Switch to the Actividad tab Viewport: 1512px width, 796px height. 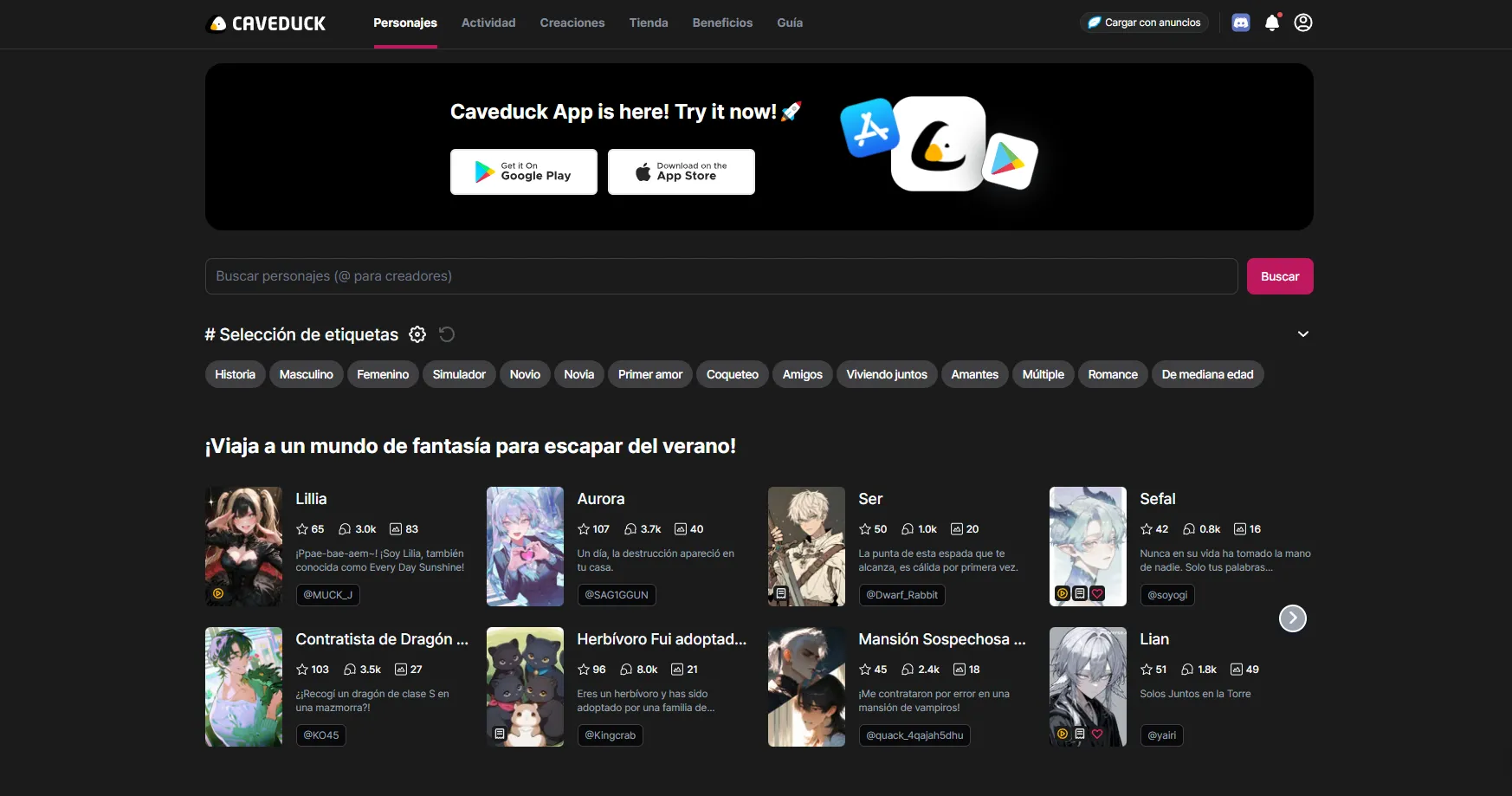pos(488,23)
